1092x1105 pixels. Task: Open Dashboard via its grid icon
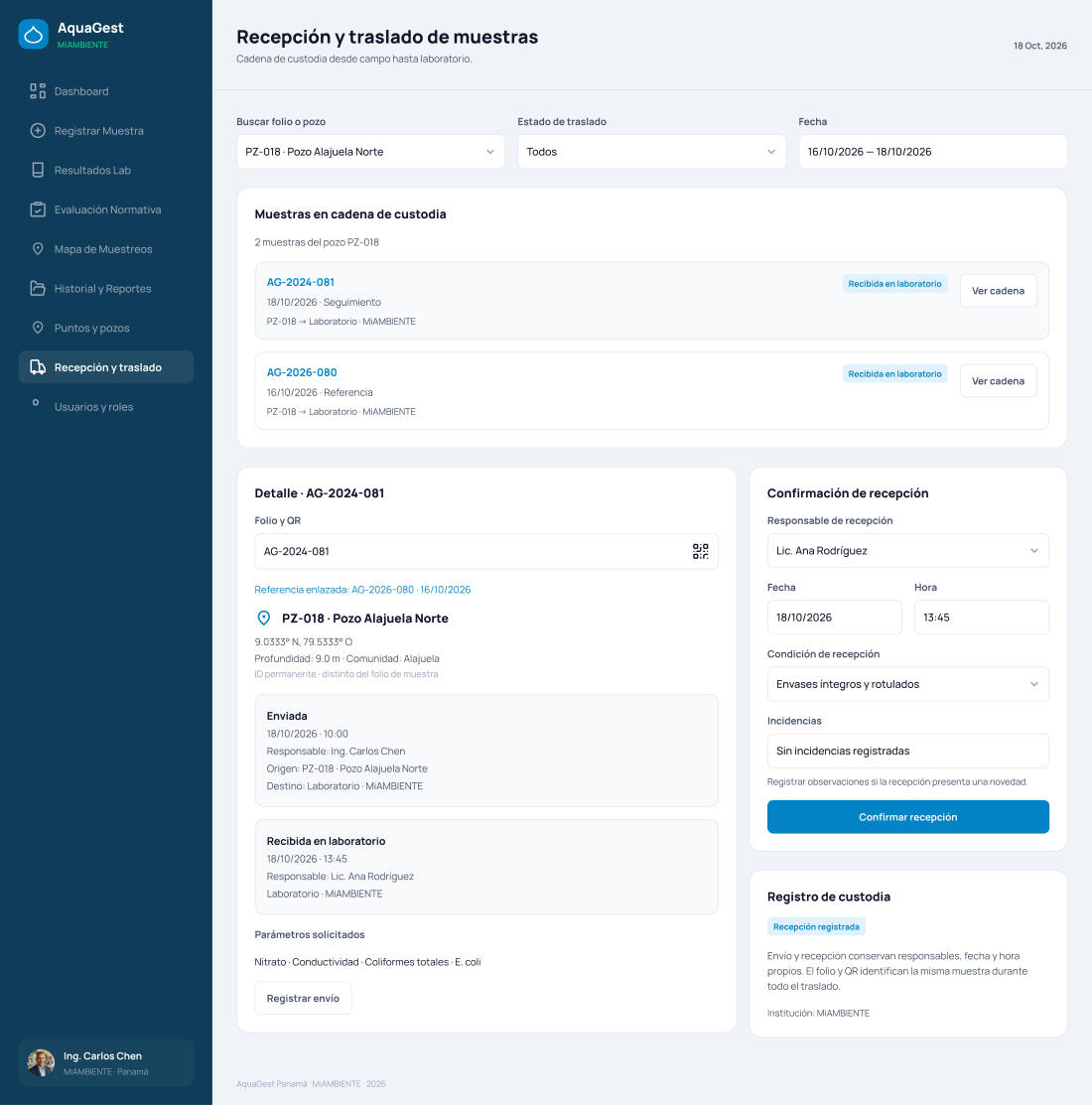point(38,91)
